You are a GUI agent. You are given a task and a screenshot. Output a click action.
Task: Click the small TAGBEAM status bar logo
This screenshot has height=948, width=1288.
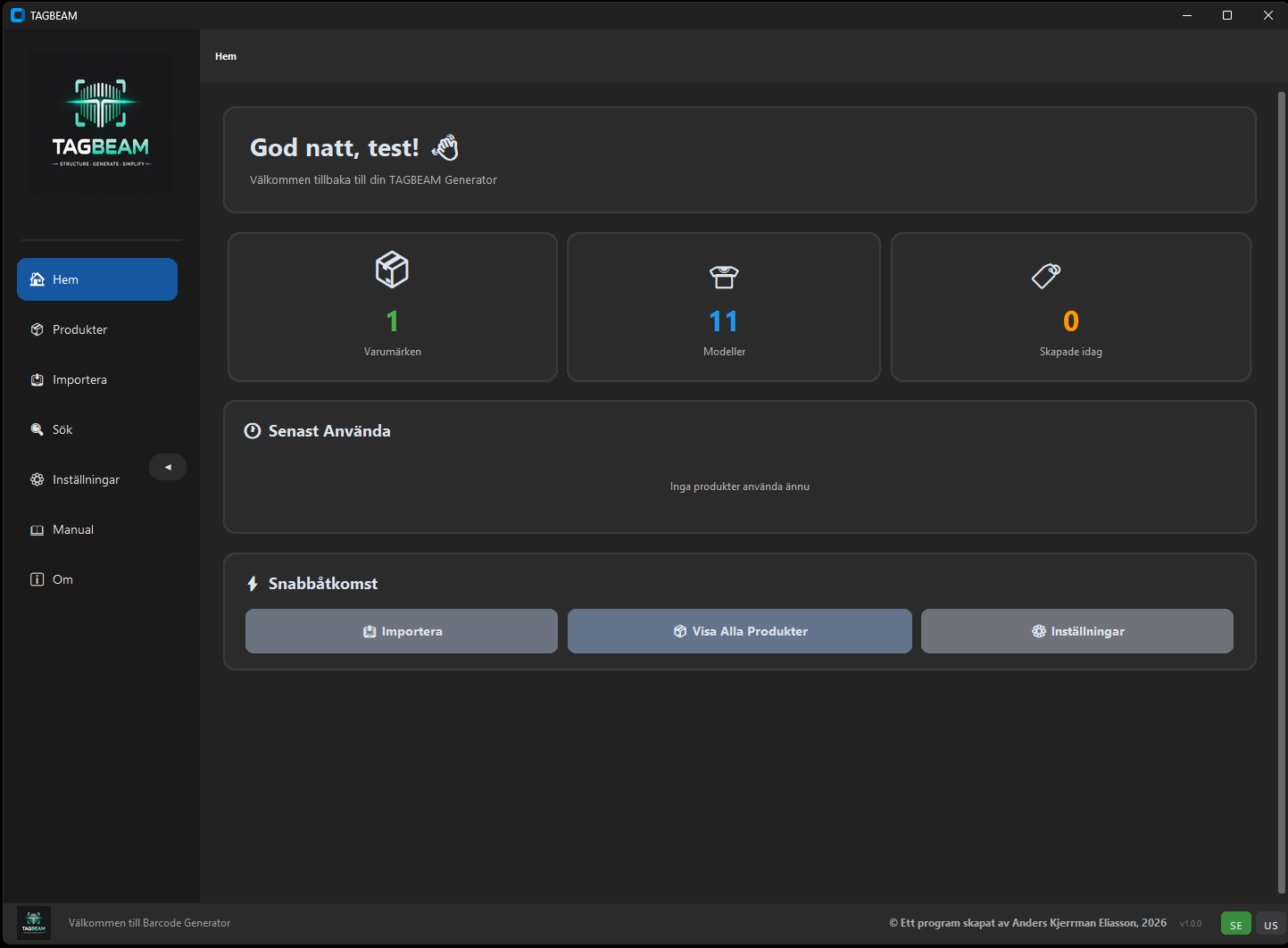(x=34, y=923)
